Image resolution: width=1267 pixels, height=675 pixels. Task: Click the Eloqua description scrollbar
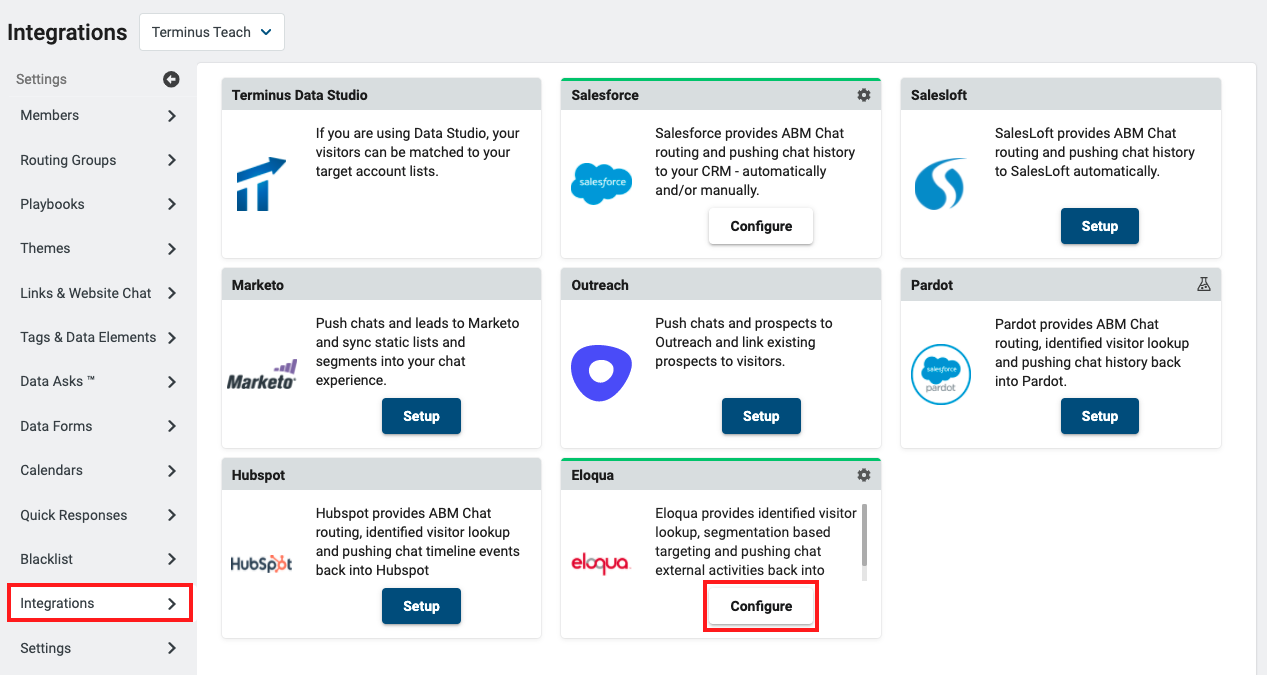[x=864, y=535]
